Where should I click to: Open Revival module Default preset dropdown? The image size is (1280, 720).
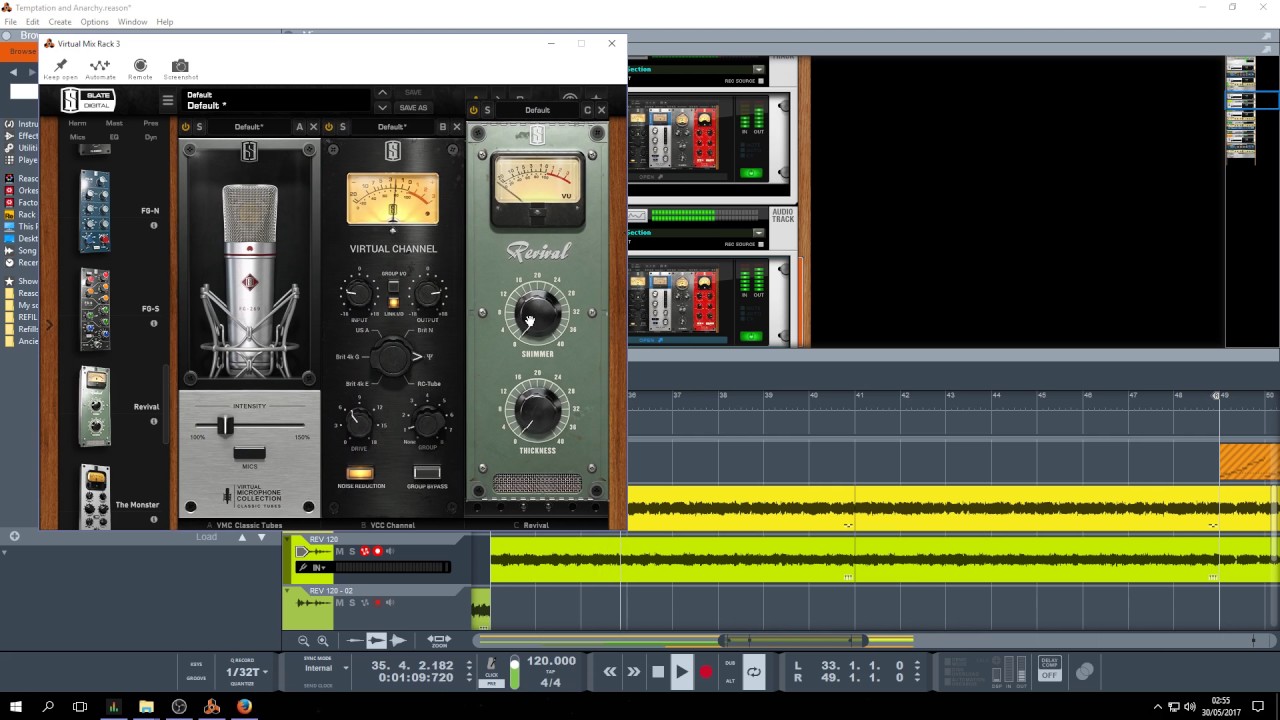coord(537,110)
